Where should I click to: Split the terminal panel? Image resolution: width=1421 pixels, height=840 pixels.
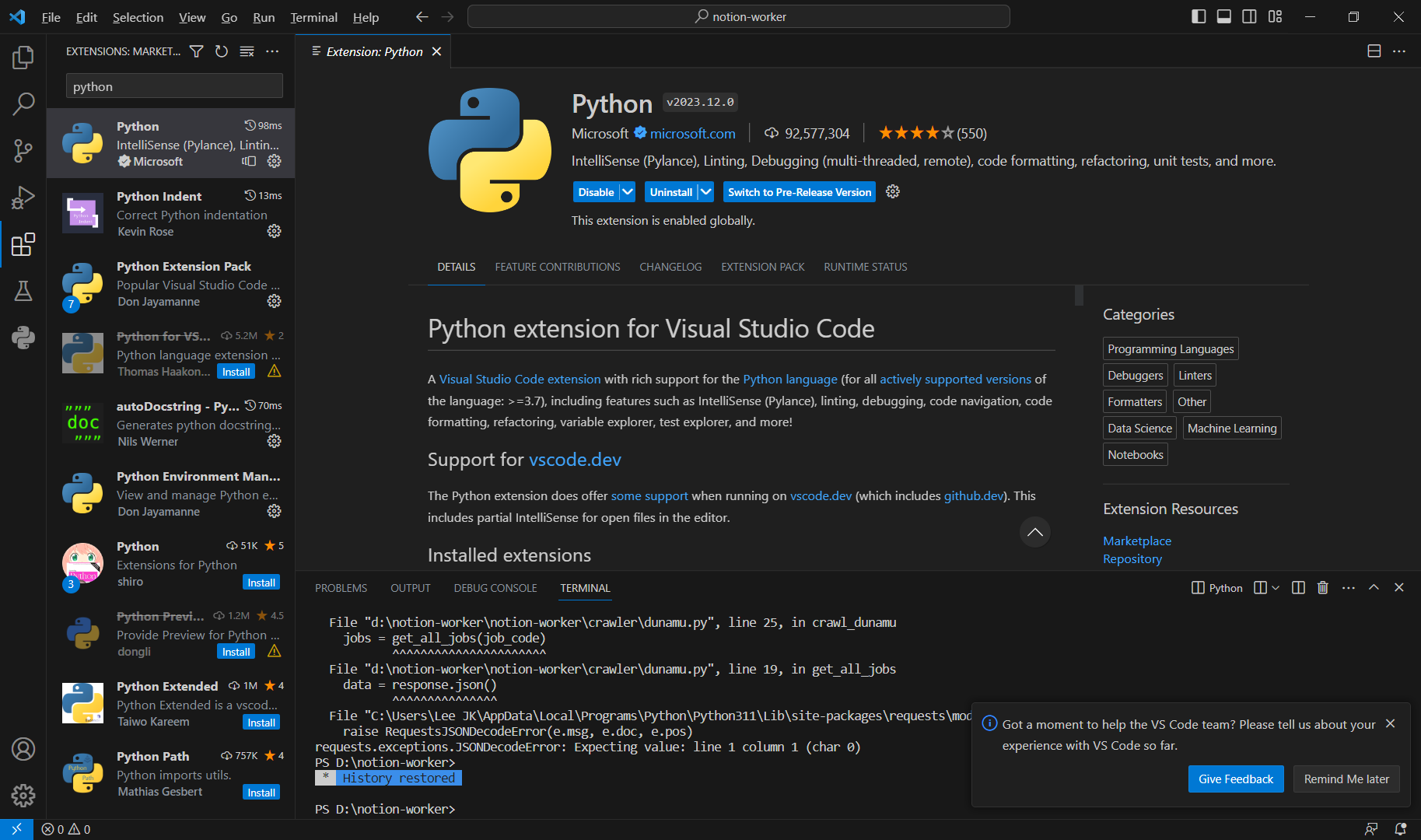click(x=1298, y=588)
